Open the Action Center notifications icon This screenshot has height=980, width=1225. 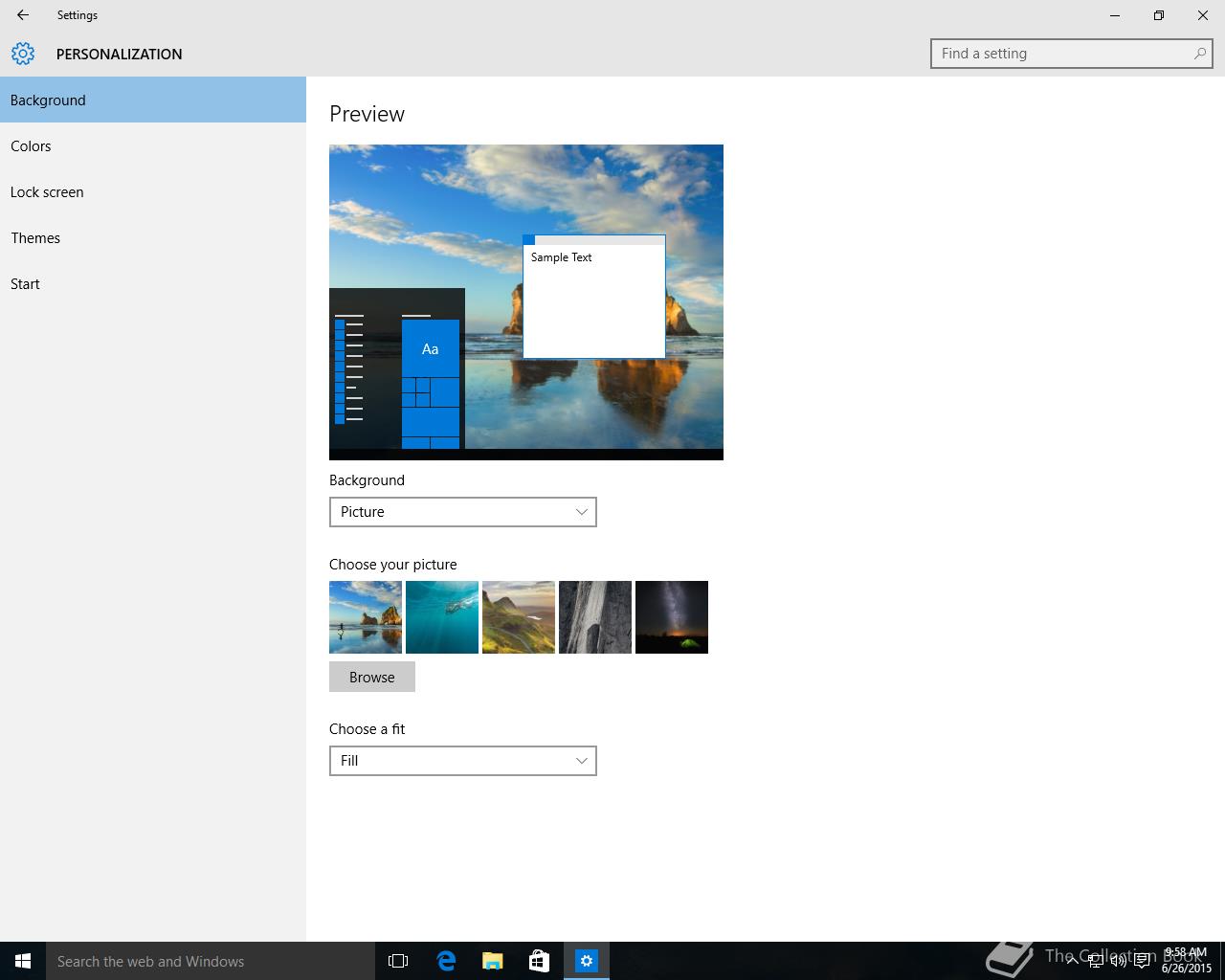(1143, 961)
